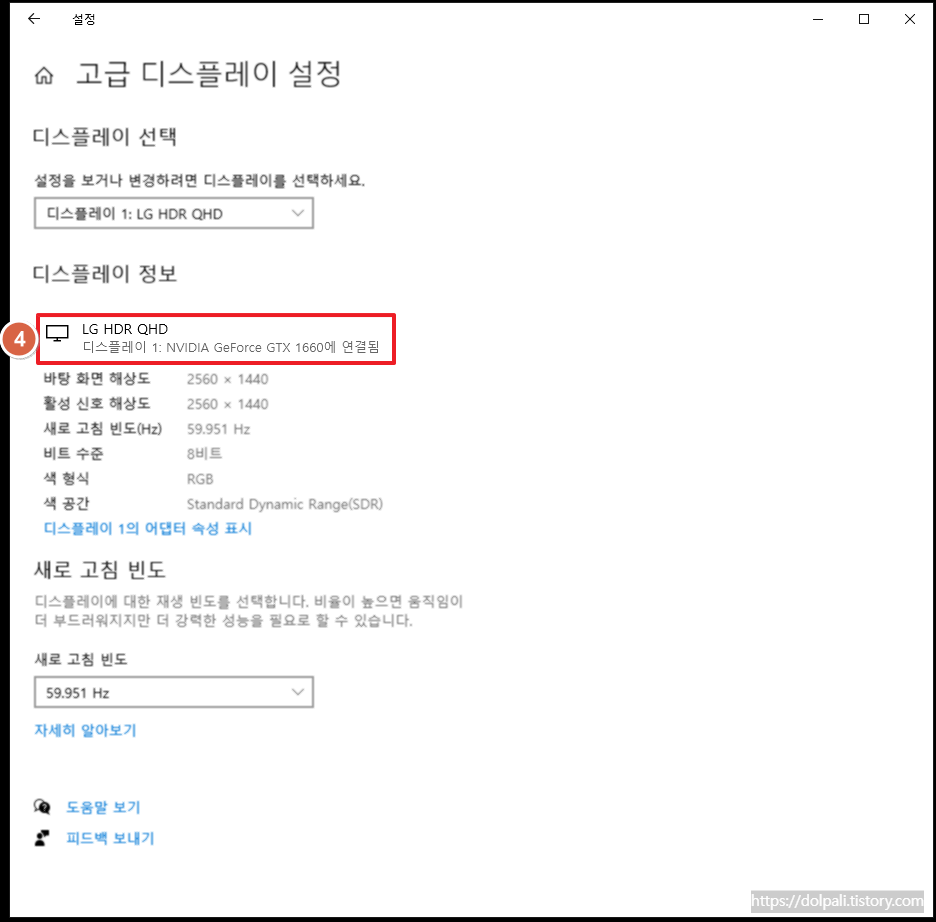
Task: Minimize the Settings window
Action: coord(817,18)
